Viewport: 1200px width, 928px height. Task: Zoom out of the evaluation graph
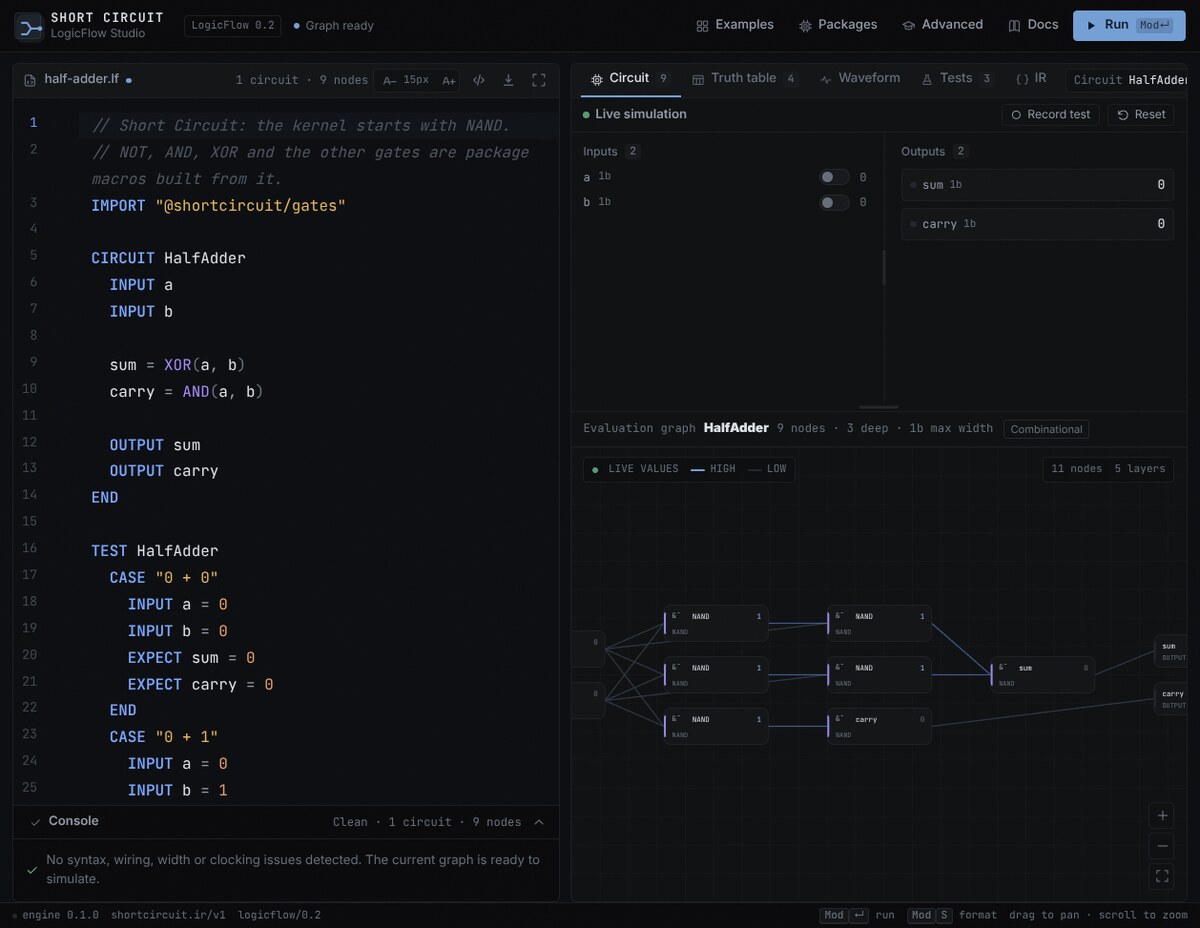pyautogui.click(x=1162, y=846)
